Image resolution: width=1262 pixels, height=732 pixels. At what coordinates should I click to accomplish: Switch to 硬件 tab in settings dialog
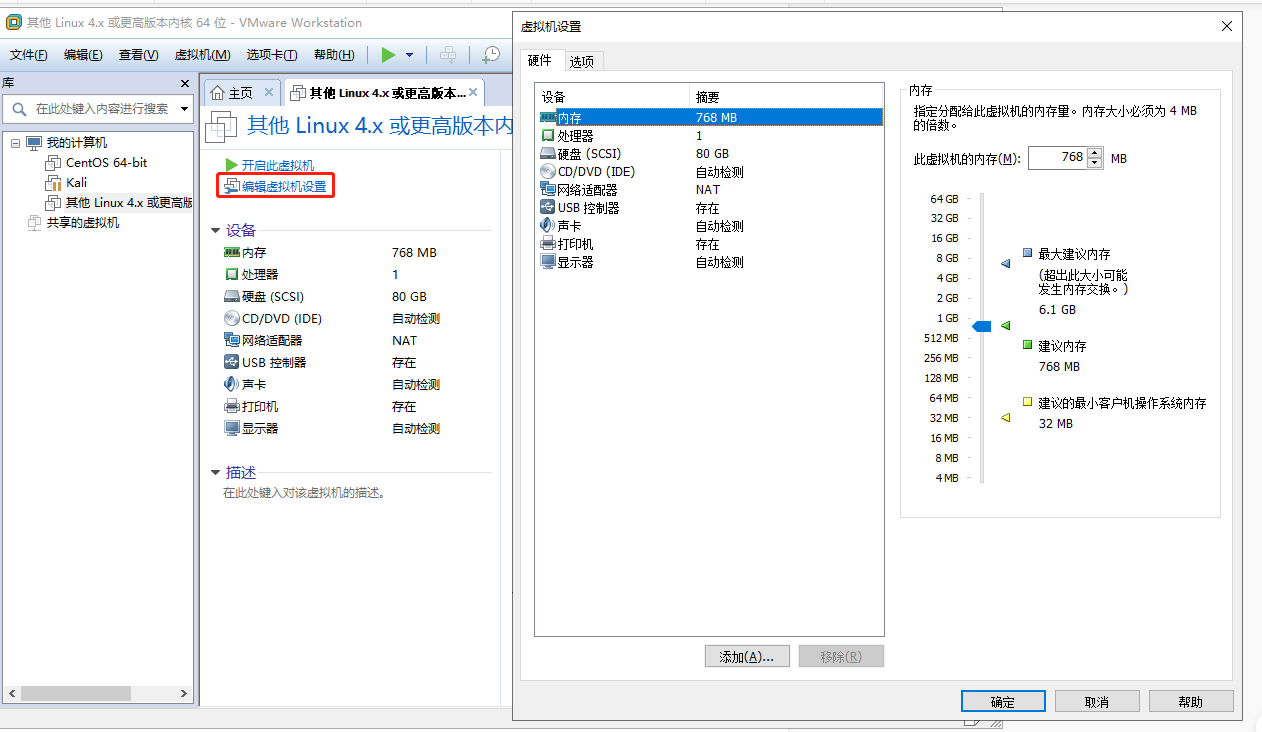540,60
